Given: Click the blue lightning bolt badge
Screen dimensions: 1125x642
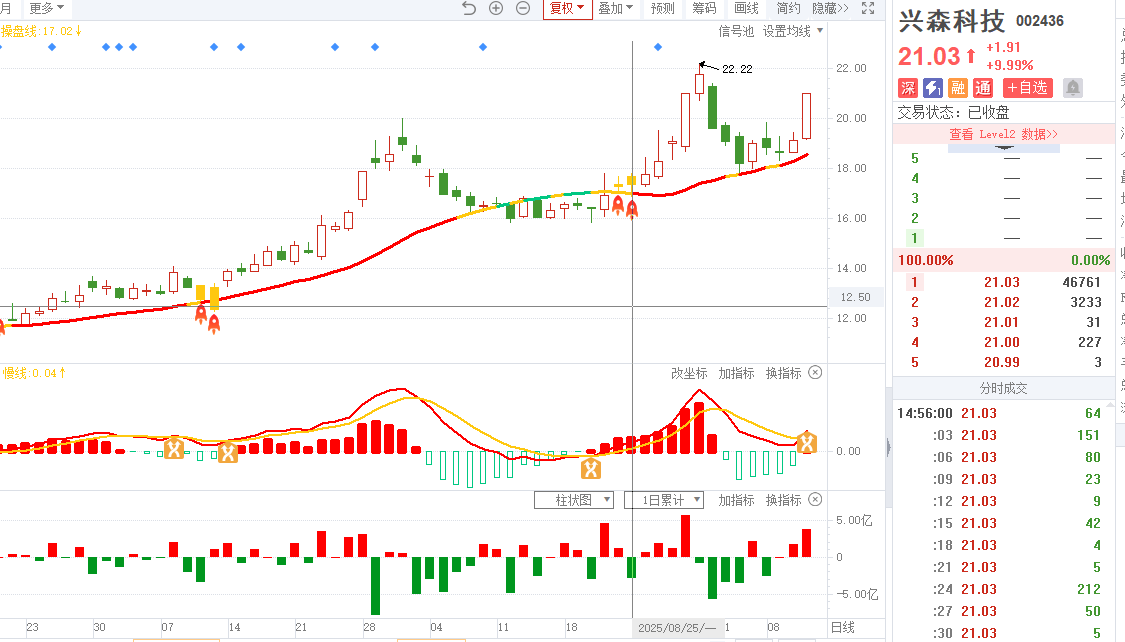Looking at the screenshot, I should pyautogui.click(x=933, y=88).
